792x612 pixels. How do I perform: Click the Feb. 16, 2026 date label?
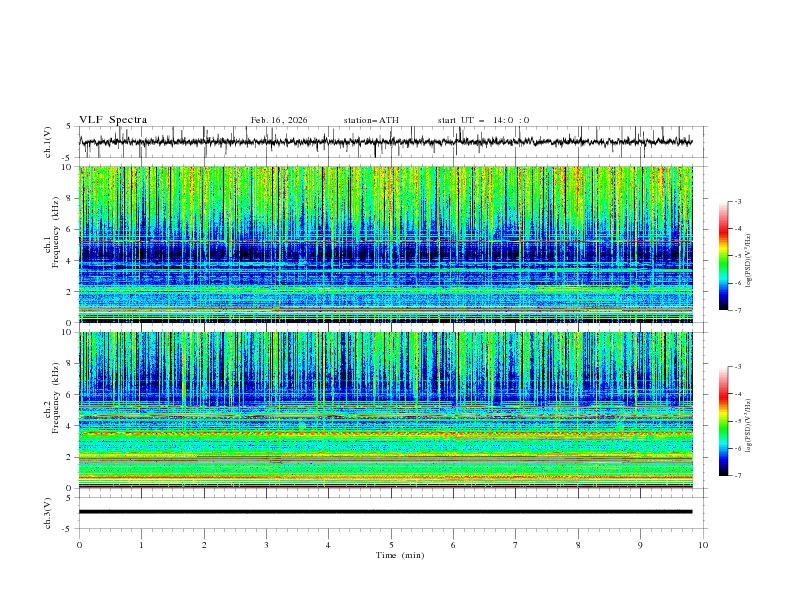point(279,120)
